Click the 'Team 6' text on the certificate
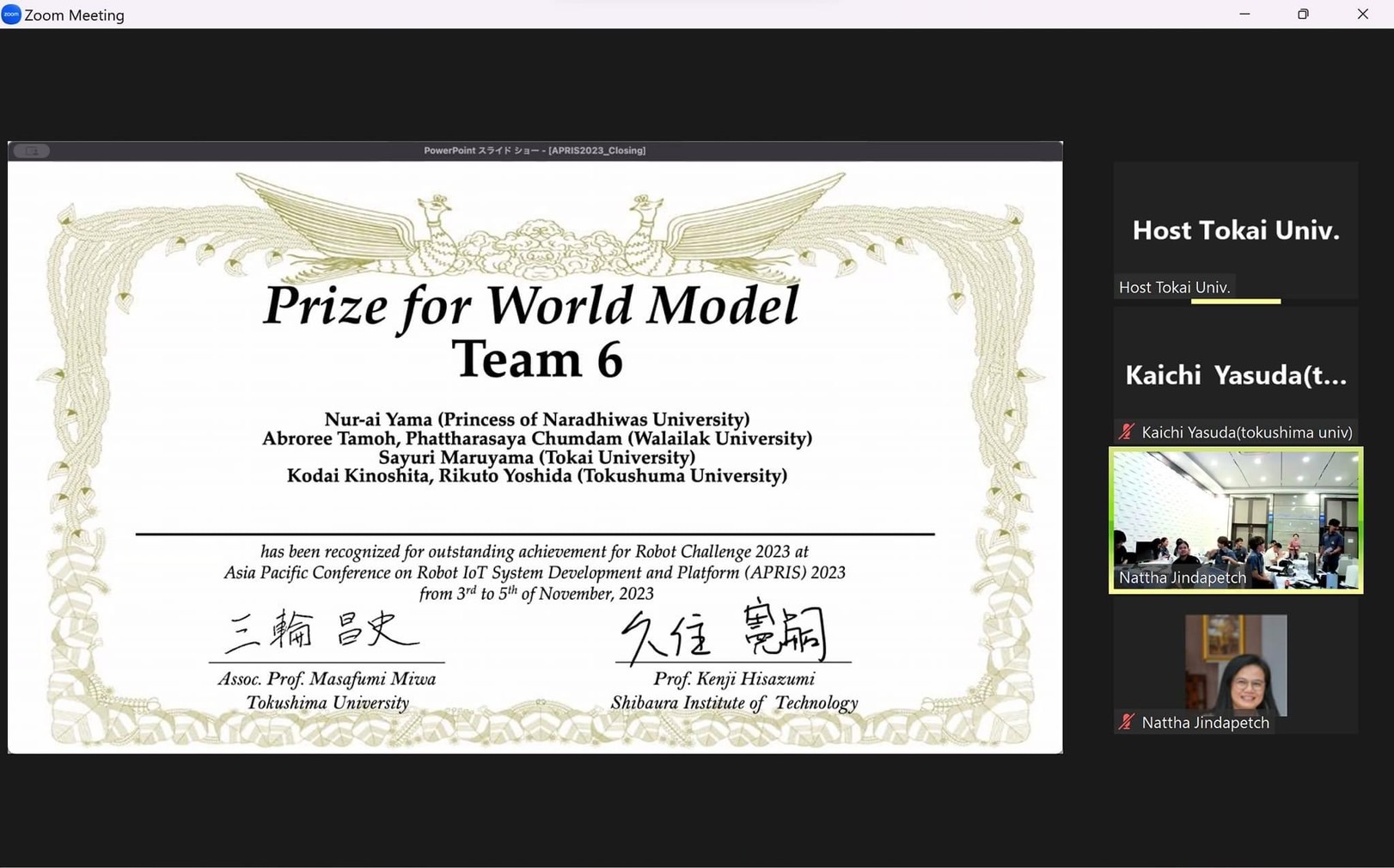This screenshot has height=868, width=1394. [537, 358]
